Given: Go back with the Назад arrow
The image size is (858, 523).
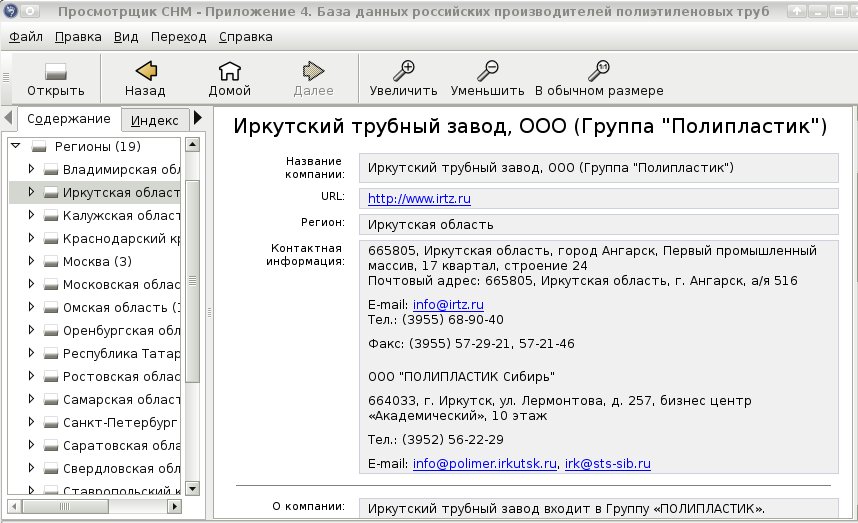Looking at the screenshot, I should point(146,71).
